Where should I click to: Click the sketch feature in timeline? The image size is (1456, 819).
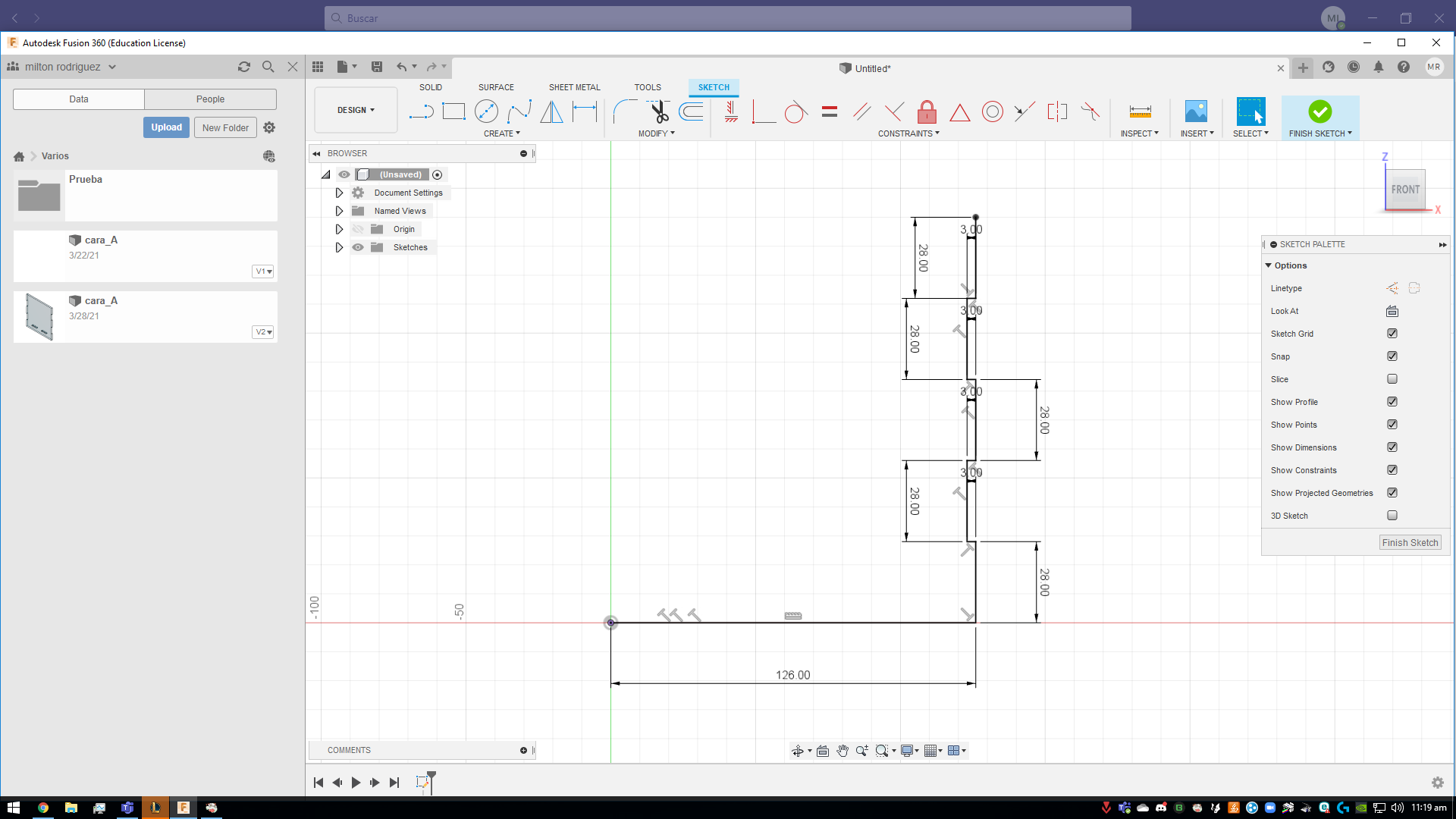tap(422, 782)
